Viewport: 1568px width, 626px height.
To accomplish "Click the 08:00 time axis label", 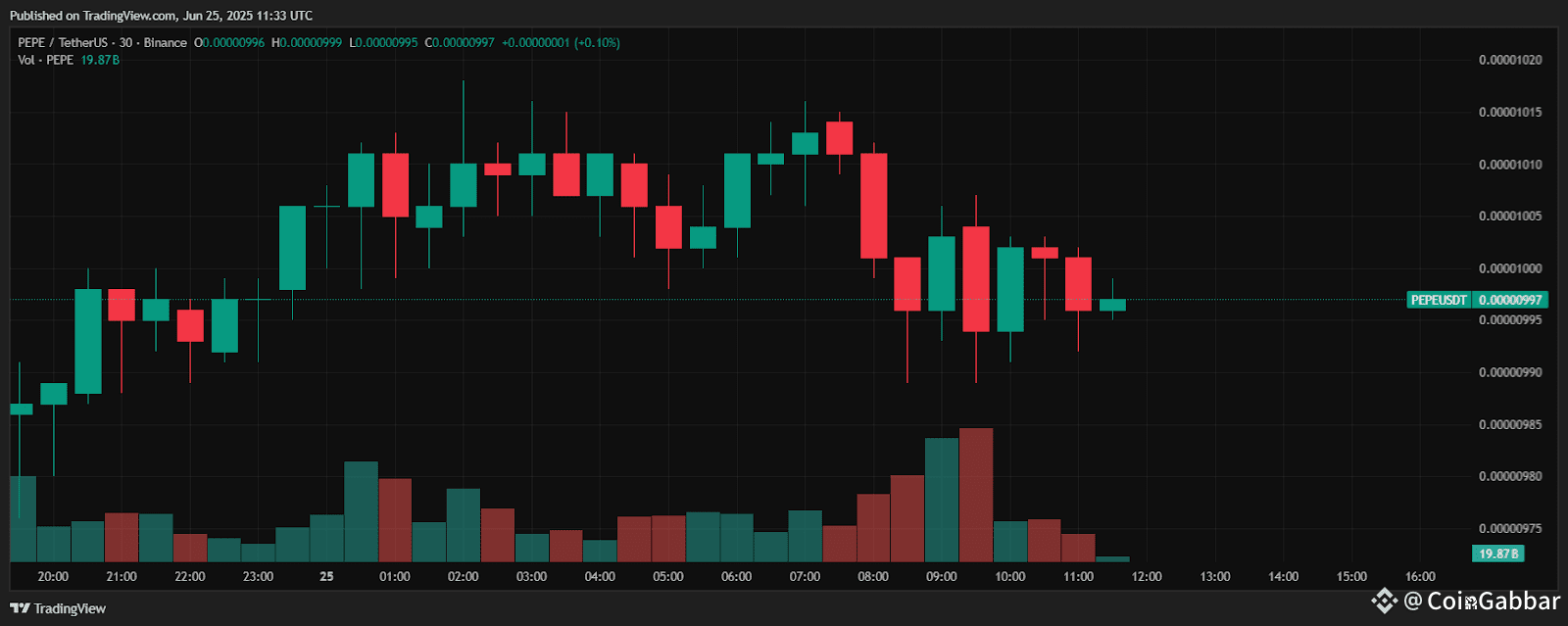I will pyautogui.click(x=873, y=576).
